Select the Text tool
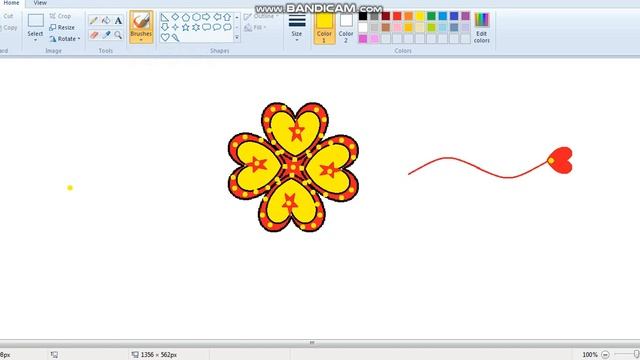The height and width of the screenshot is (360, 640). tap(118, 20)
